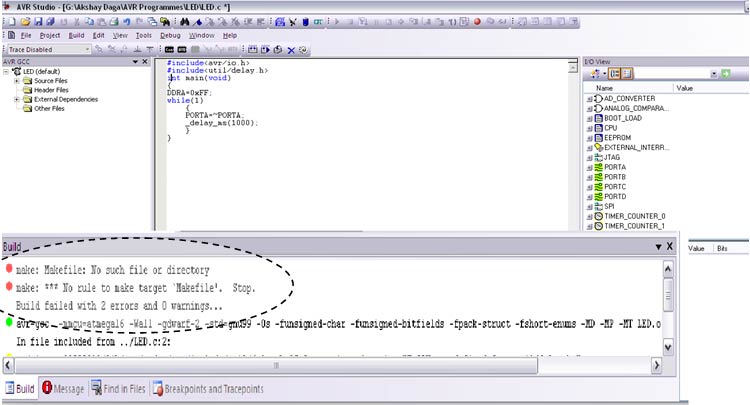The width and height of the screenshot is (750, 405).
Task: Switch to the Message tab
Action: tap(63, 389)
